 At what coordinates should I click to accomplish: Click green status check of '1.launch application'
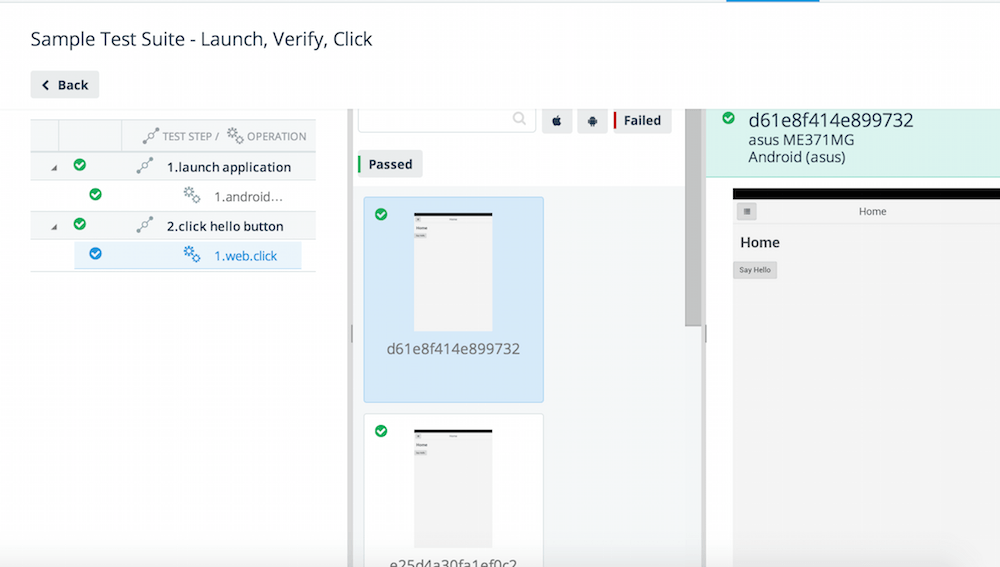click(80, 165)
